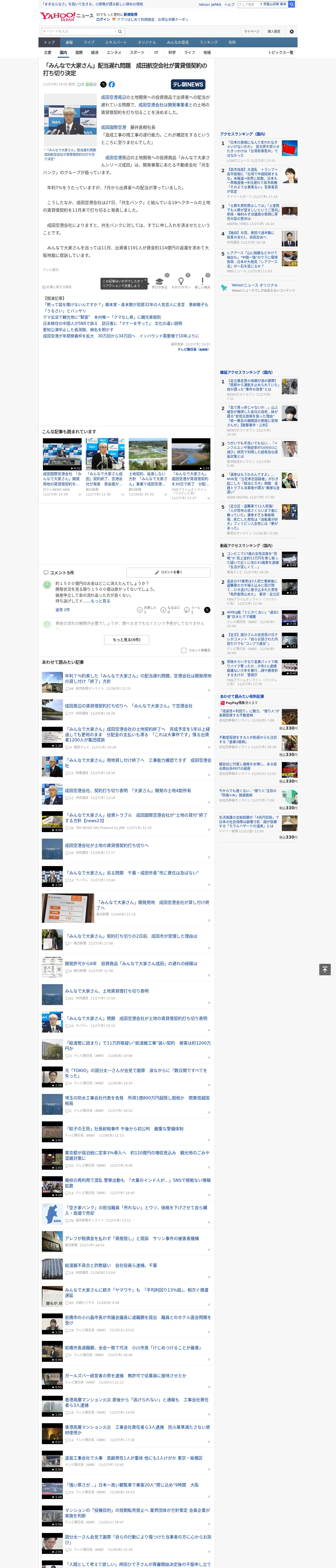
Task: Select the ランキング navigation tab
Action: point(209,42)
